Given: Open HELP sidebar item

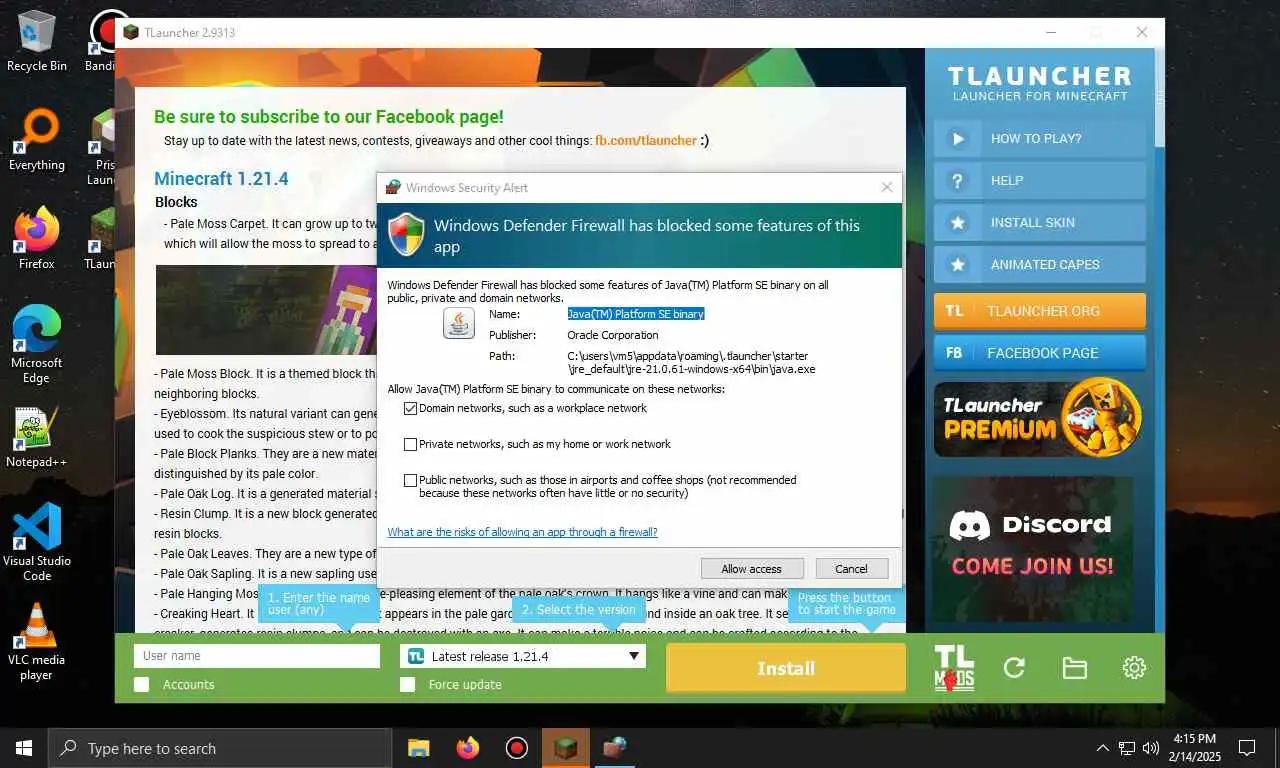Looking at the screenshot, I should click(1040, 181).
